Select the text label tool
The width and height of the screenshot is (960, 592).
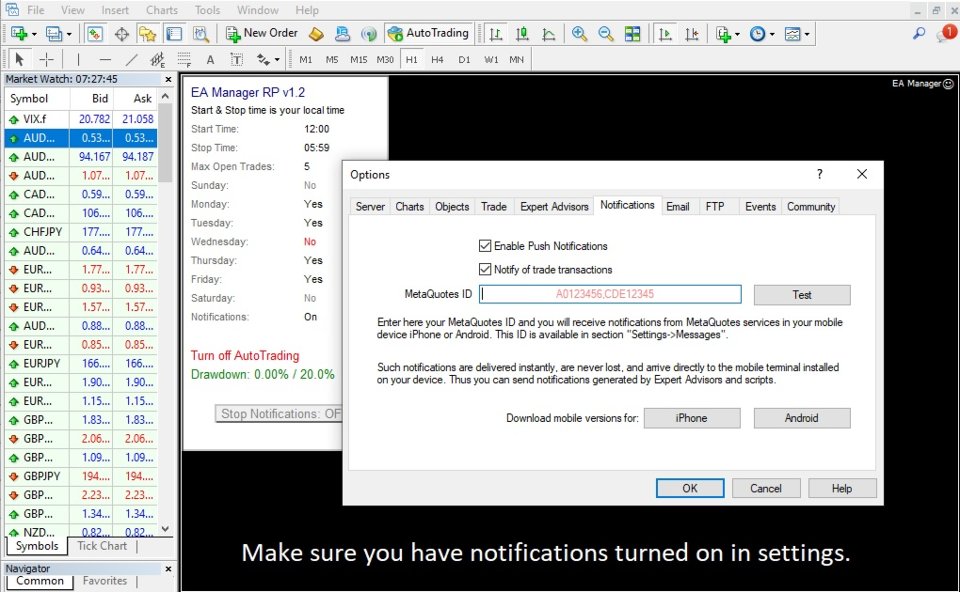(x=236, y=59)
